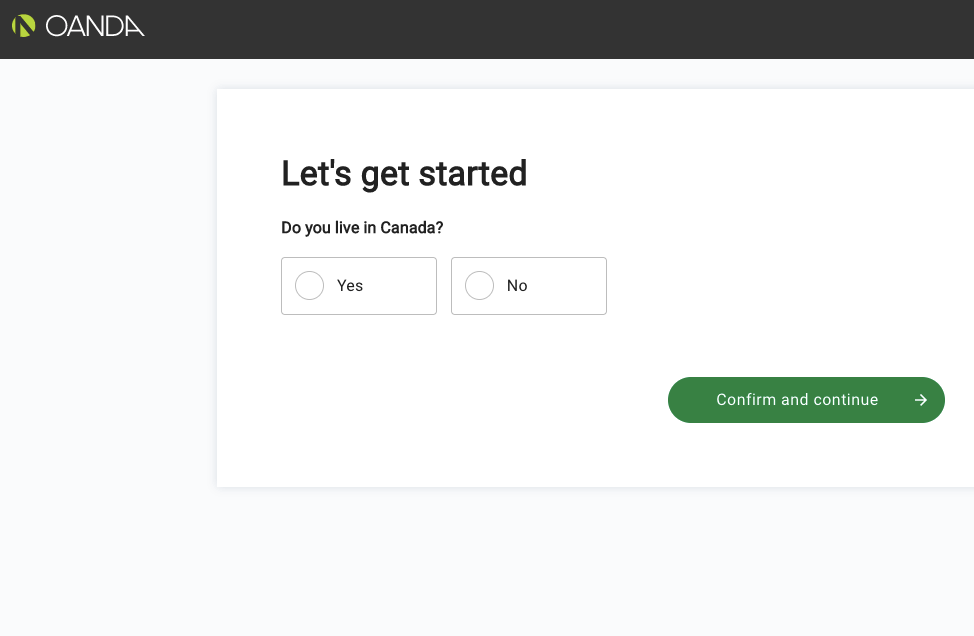
Task: Click empty area inside the Yes option box
Action: (x=401, y=286)
